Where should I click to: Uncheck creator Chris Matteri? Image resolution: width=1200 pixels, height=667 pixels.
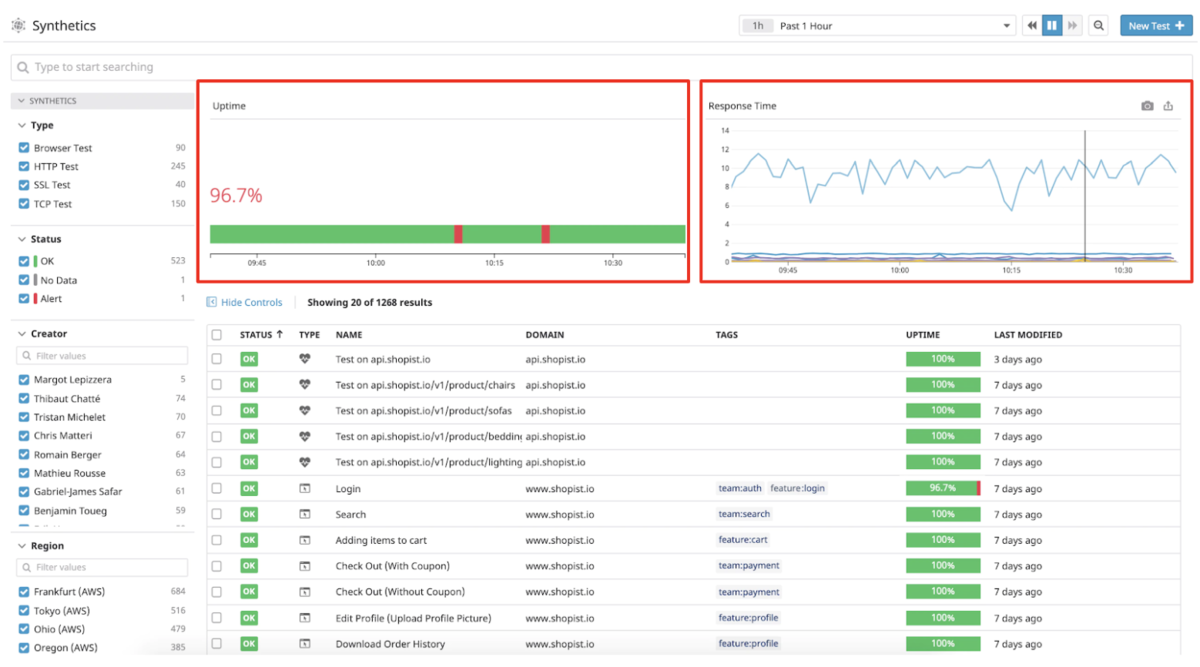[x=24, y=436]
